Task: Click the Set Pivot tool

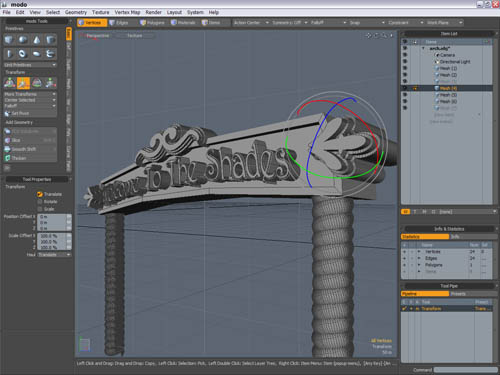Action: coord(29,113)
